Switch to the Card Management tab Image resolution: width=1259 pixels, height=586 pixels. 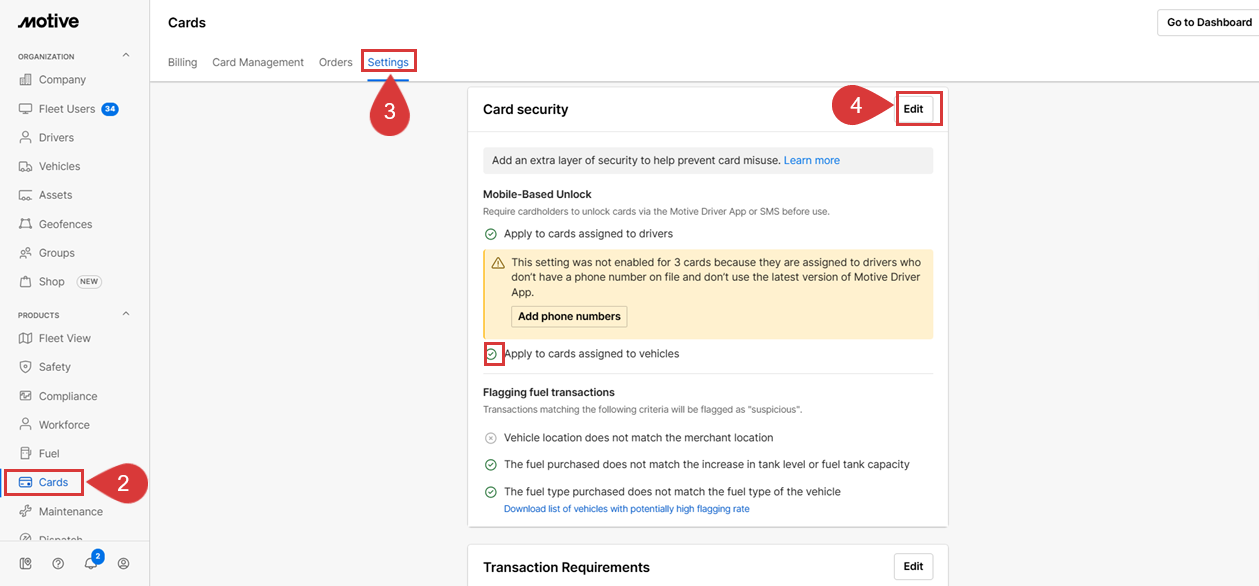pos(258,62)
